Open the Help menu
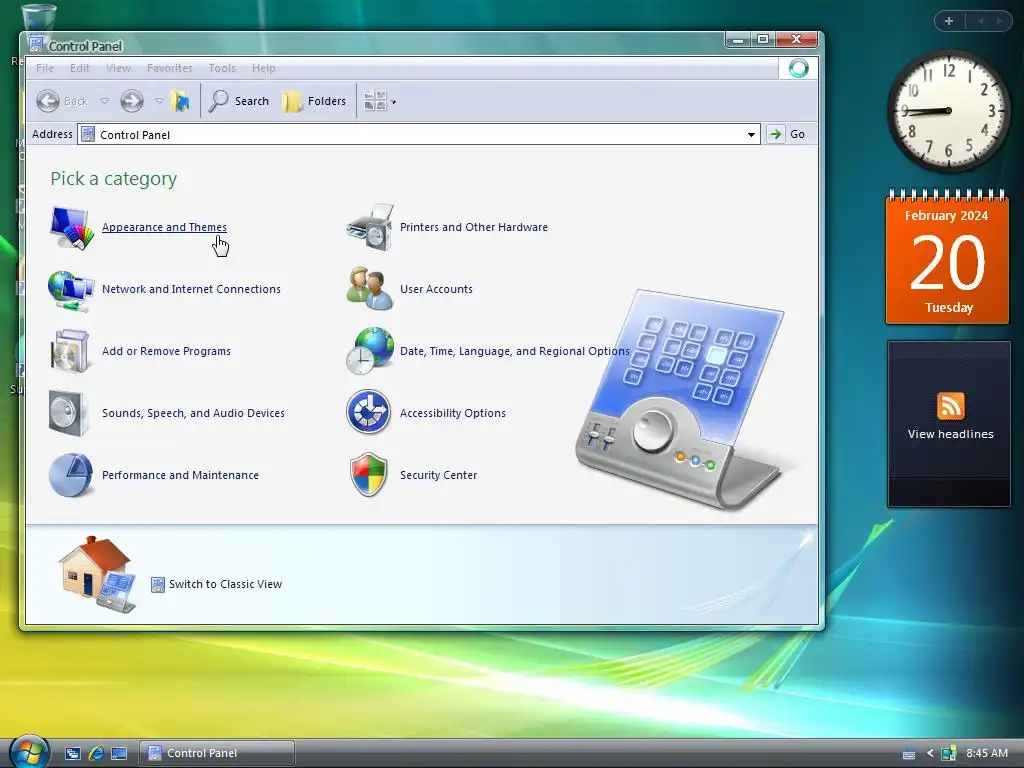The width and height of the screenshot is (1024, 768). coord(264,68)
